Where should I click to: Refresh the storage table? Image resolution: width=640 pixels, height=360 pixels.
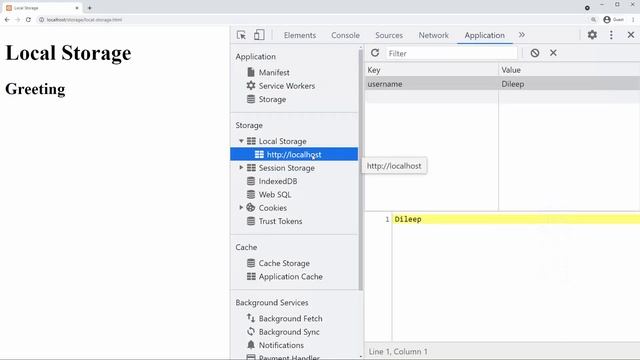point(375,53)
